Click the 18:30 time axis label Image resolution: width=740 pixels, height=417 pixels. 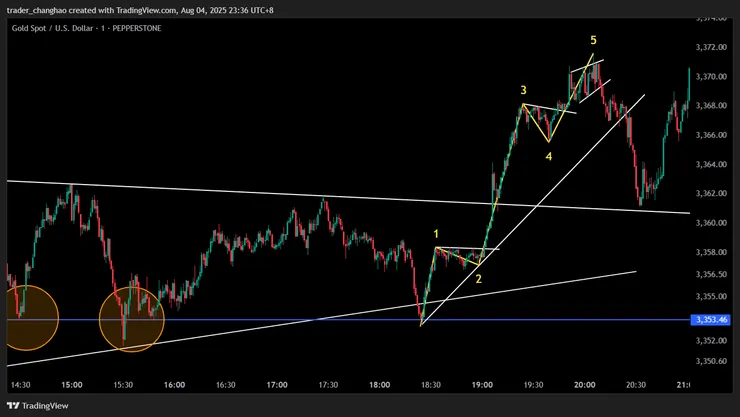point(430,385)
